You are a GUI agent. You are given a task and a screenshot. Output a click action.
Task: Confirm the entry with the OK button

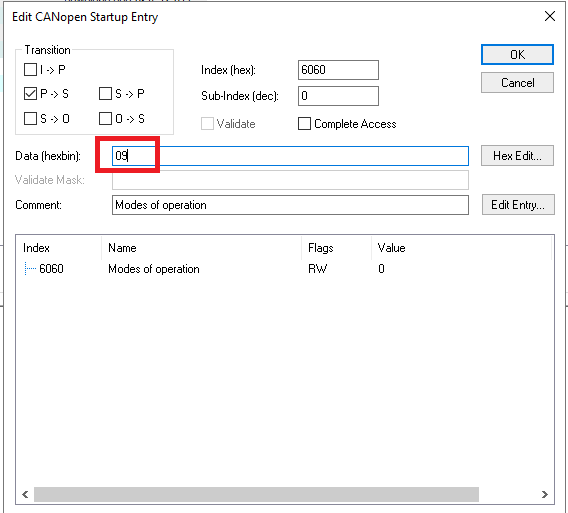point(517,55)
